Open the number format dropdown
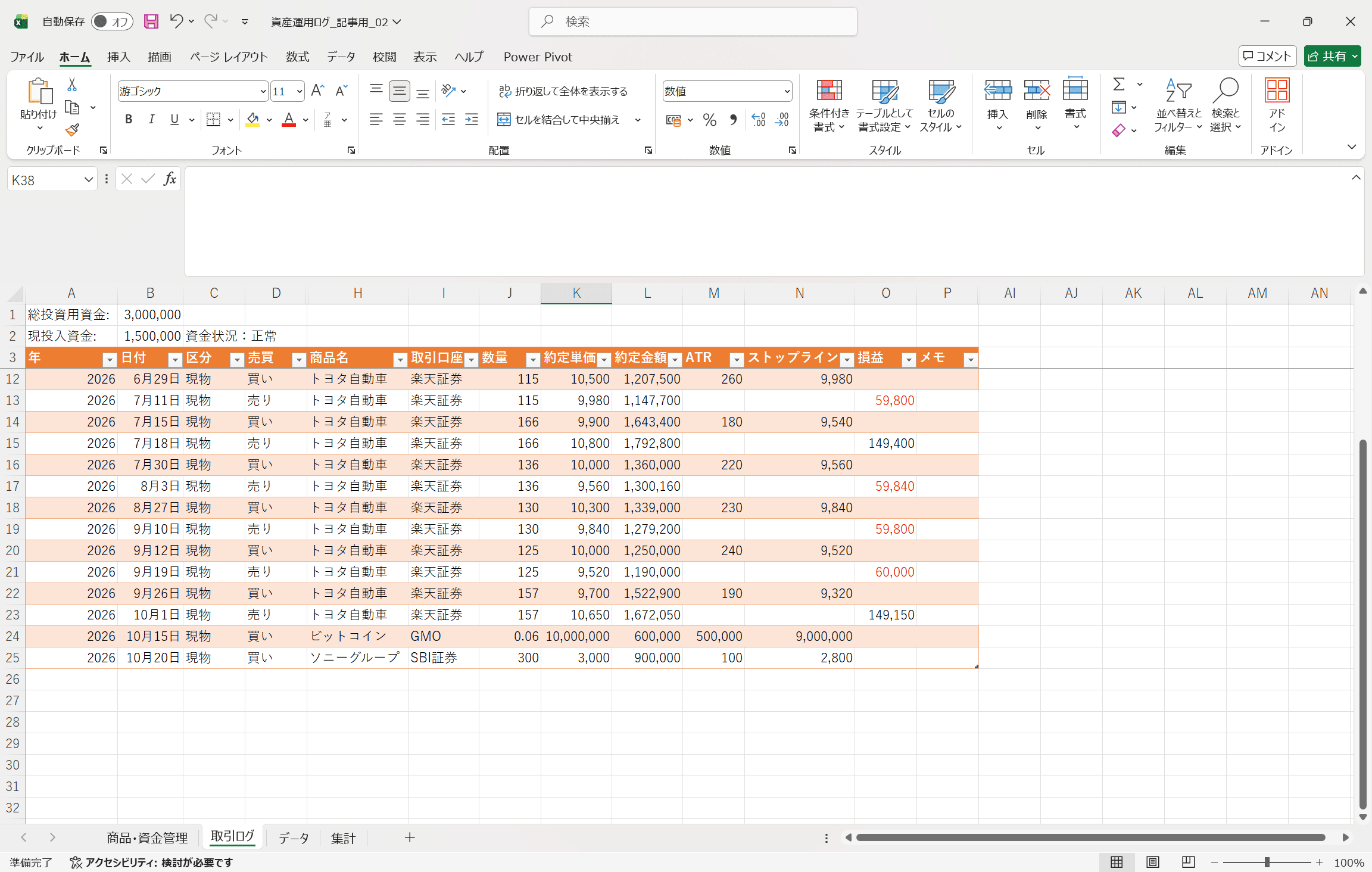Viewport: 1372px width, 872px height. [x=787, y=91]
